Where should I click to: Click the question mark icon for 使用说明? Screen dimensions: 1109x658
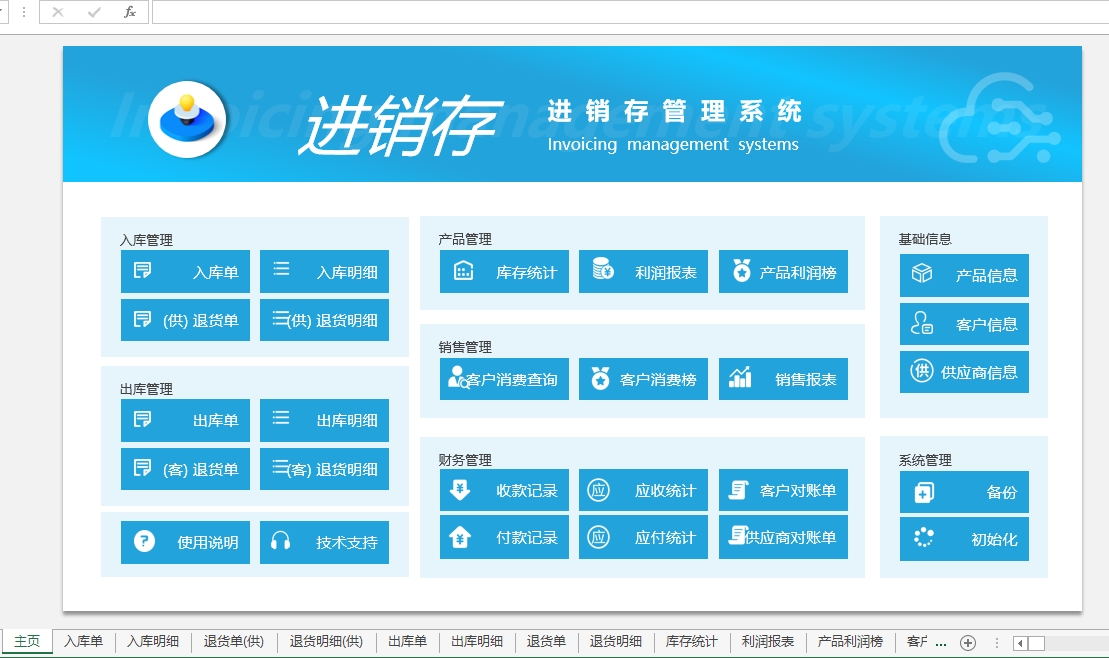click(x=144, y=542)
